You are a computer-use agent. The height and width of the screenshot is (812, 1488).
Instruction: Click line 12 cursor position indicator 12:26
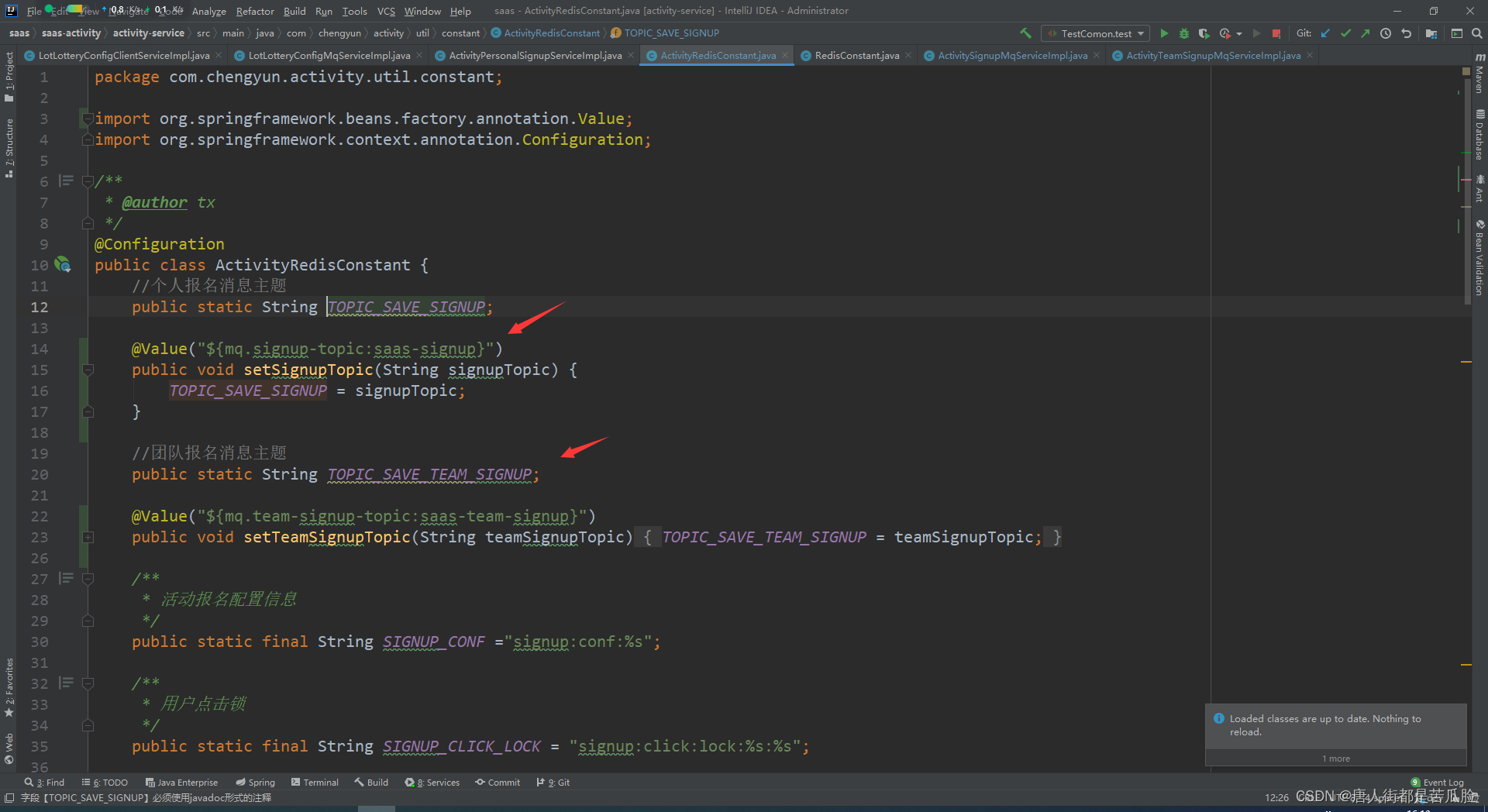point(1276,798)
